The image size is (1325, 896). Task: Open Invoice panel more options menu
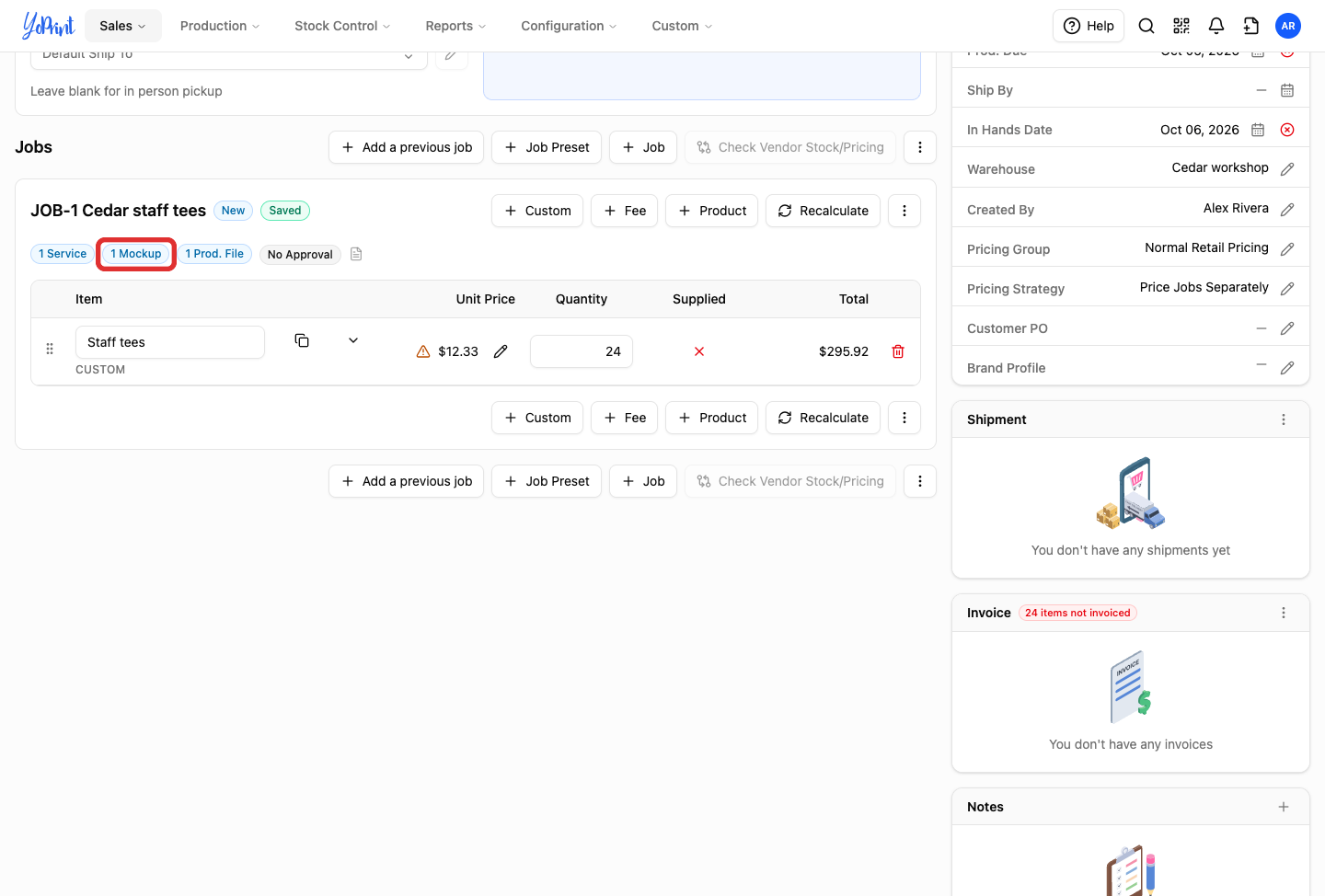click(x=1284, y=613)
